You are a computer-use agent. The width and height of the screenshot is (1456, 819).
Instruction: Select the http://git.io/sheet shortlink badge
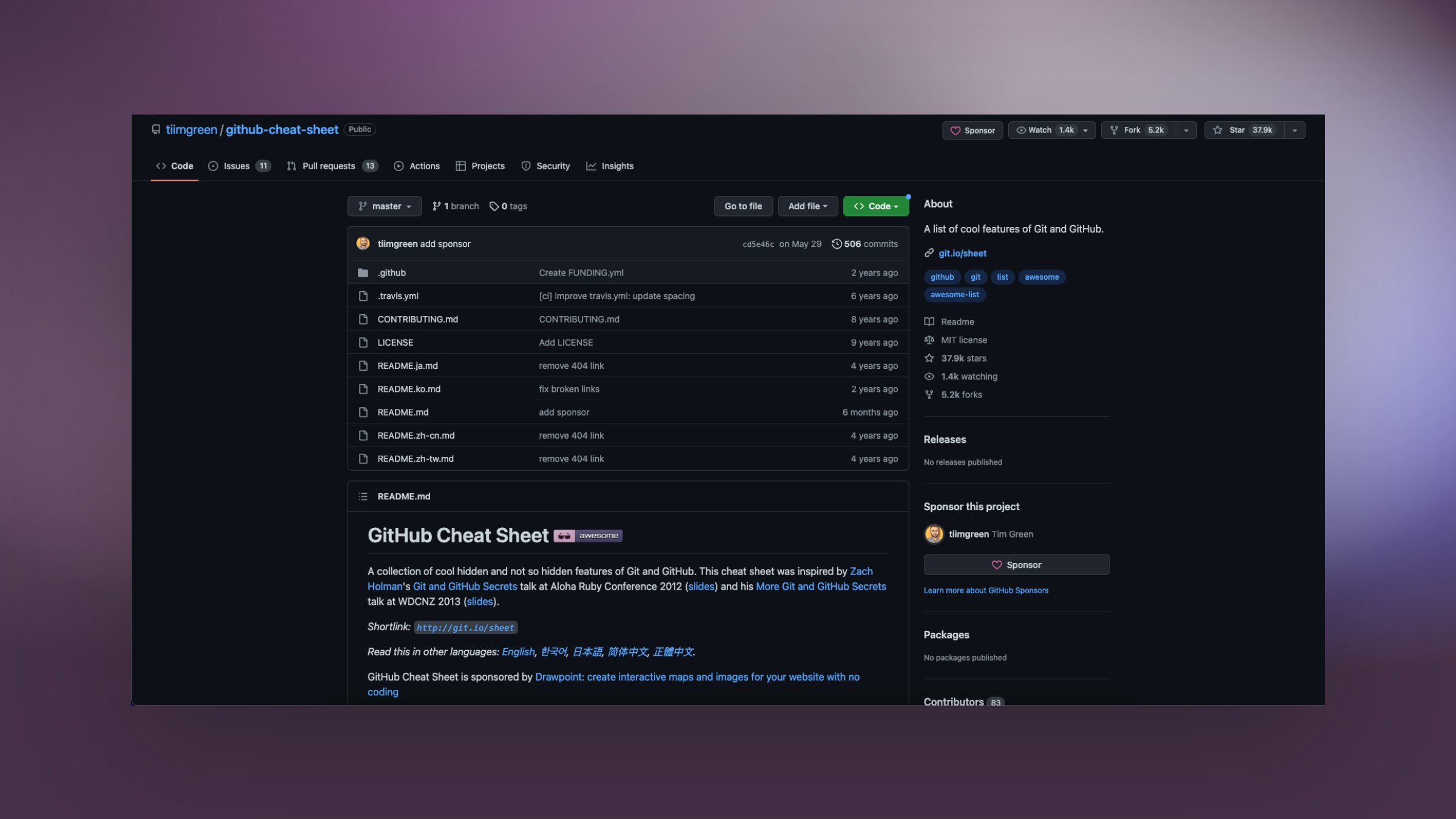coord(465,627)
